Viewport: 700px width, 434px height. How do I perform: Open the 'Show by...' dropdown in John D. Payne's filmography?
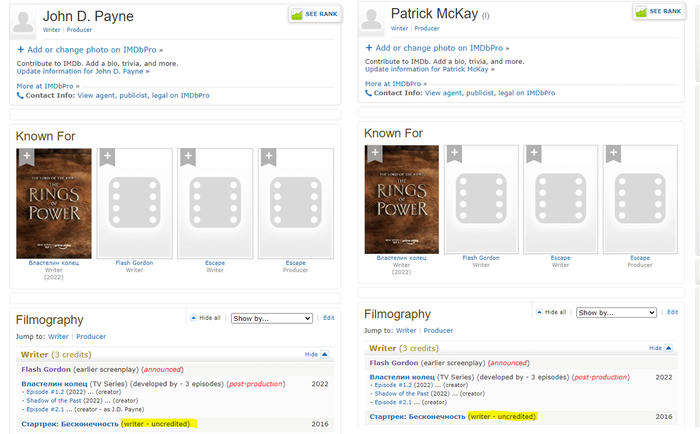pos(272,318)
